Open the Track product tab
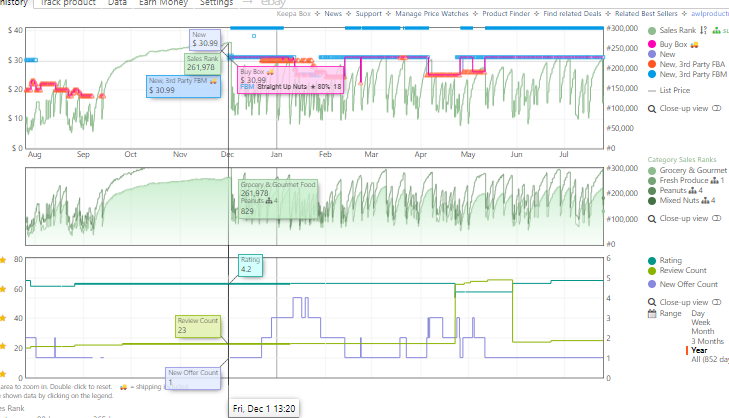 pyautogui.click(x=67, y=3)
